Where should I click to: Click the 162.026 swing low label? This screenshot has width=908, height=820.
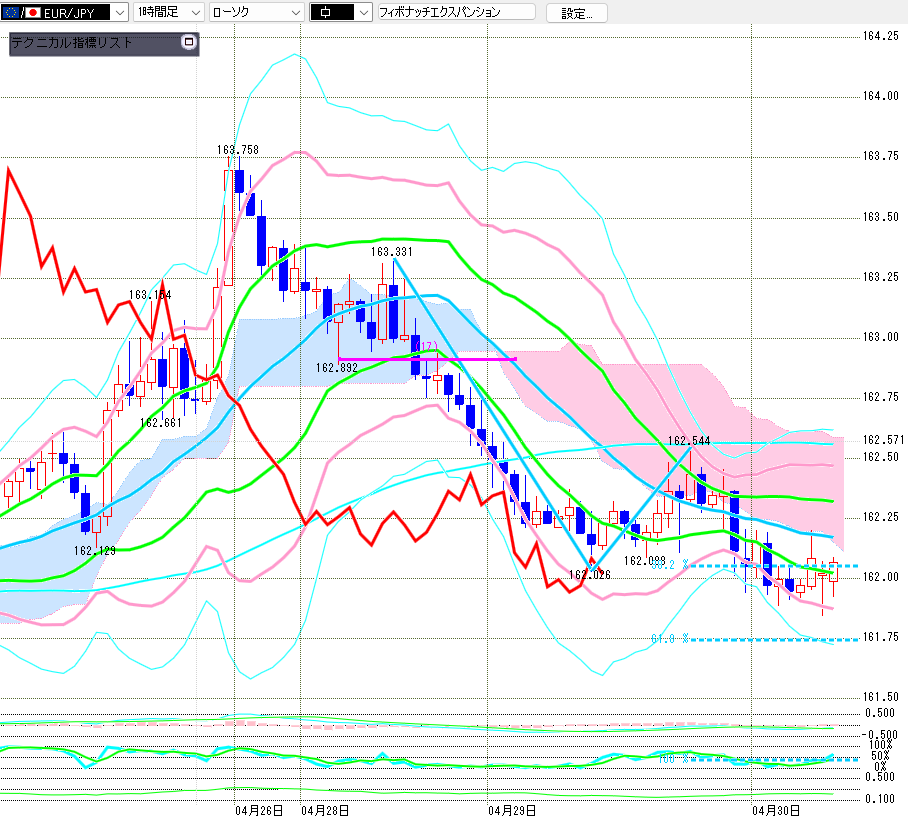pos(590,574)
